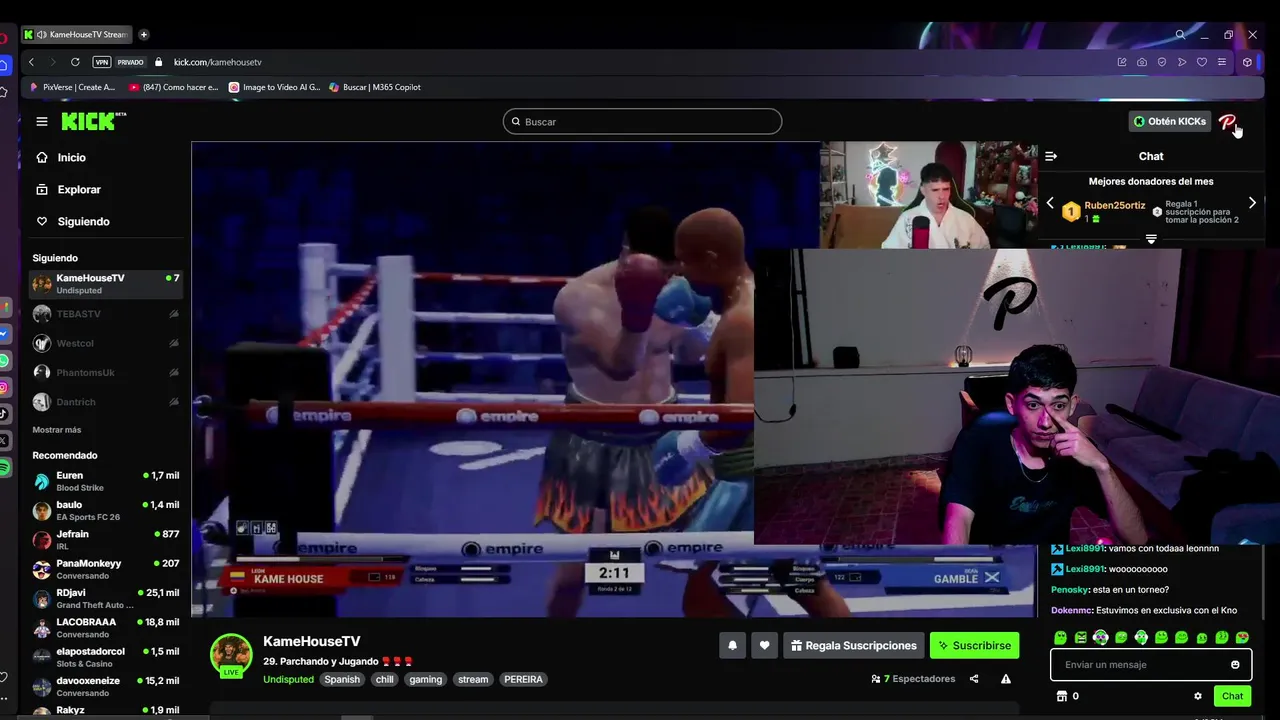Image resolution: width=1280 pixels, height=720 pixels.
Task: Toggle the browser VPN badge
Action: point(101,62)
